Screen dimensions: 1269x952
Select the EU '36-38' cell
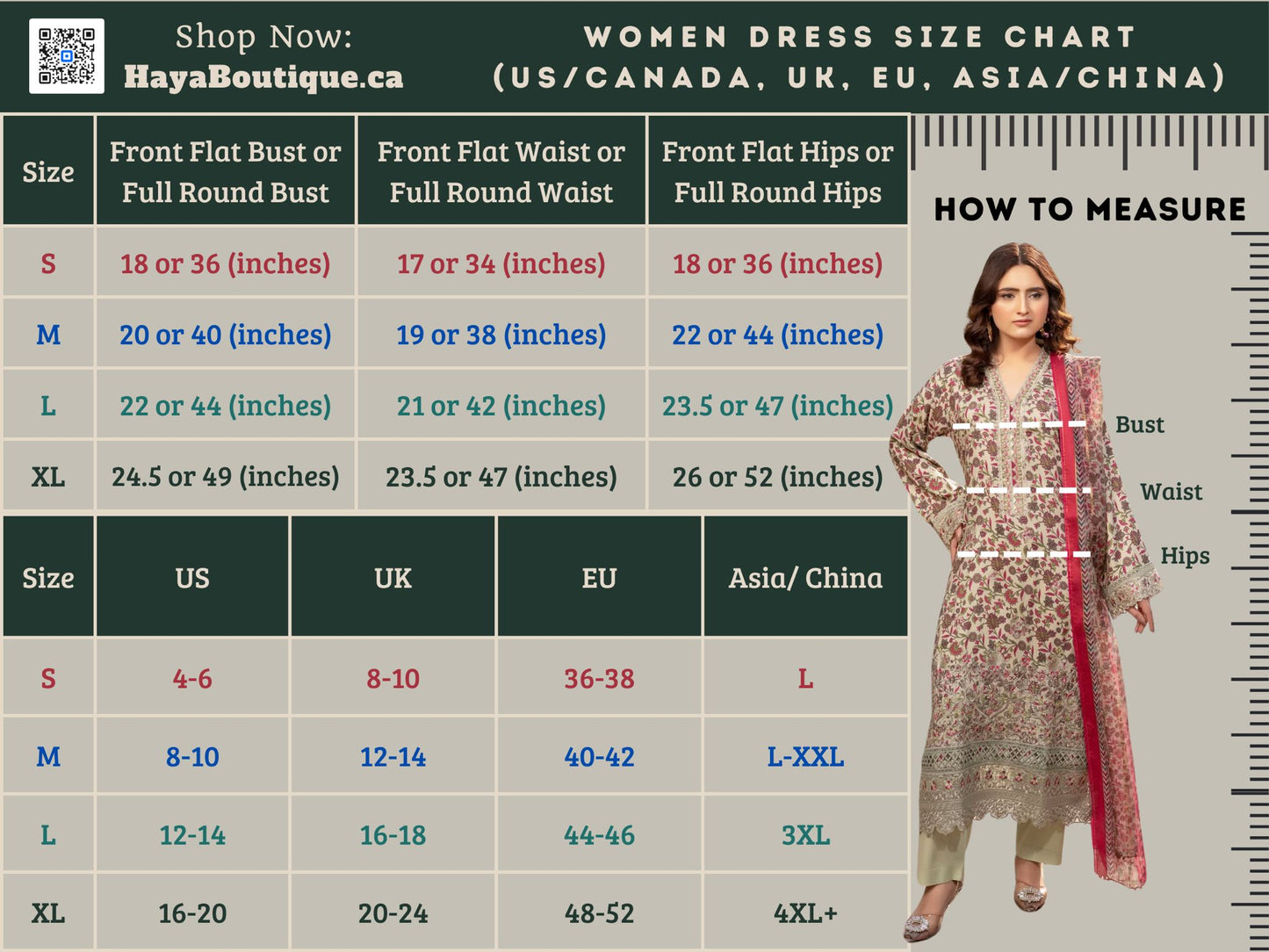click(599, 679)
